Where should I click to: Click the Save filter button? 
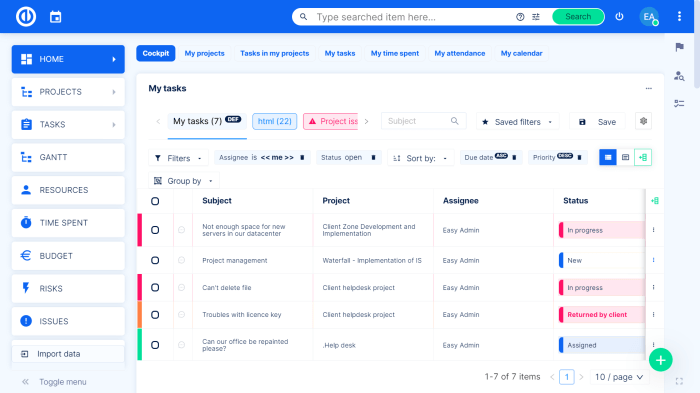(597, 122)
